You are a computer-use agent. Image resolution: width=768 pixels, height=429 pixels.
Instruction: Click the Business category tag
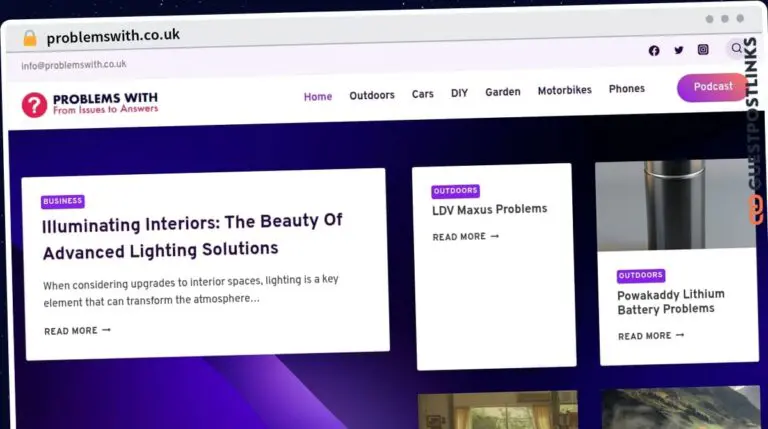pyautogui.click(x=62, y=201)
